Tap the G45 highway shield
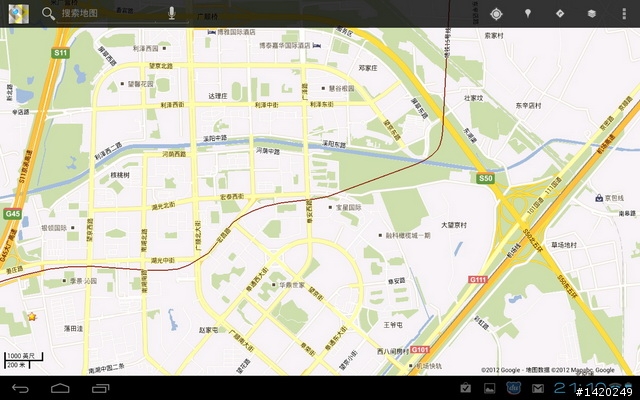The height and width of the screenshot is (400, 640). (12, 214)
